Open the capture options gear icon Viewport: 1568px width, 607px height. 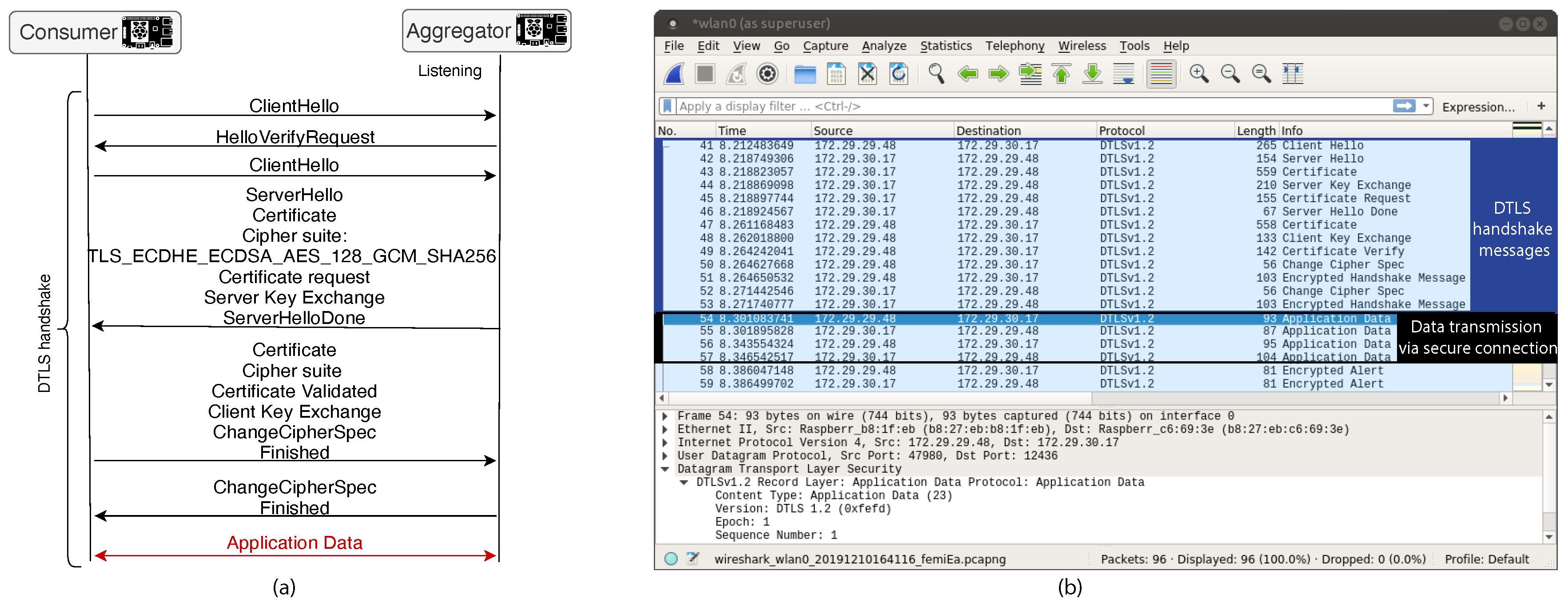click(x=767, y=74)
